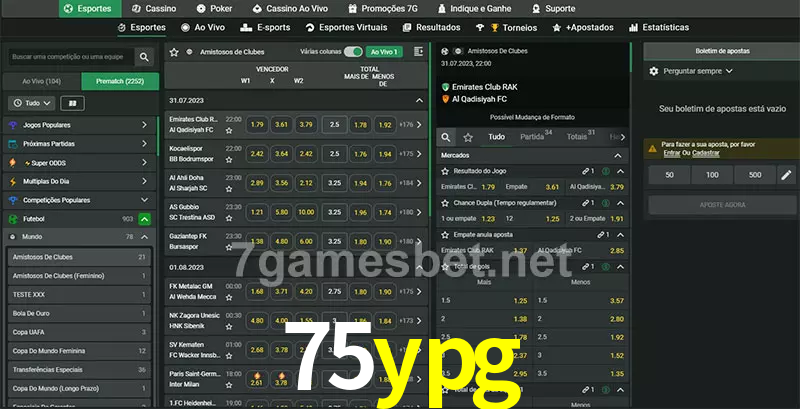800x409 pixels.
Task: Switch to Ao Vivo (104) matches
Action: tap(42, 81)
